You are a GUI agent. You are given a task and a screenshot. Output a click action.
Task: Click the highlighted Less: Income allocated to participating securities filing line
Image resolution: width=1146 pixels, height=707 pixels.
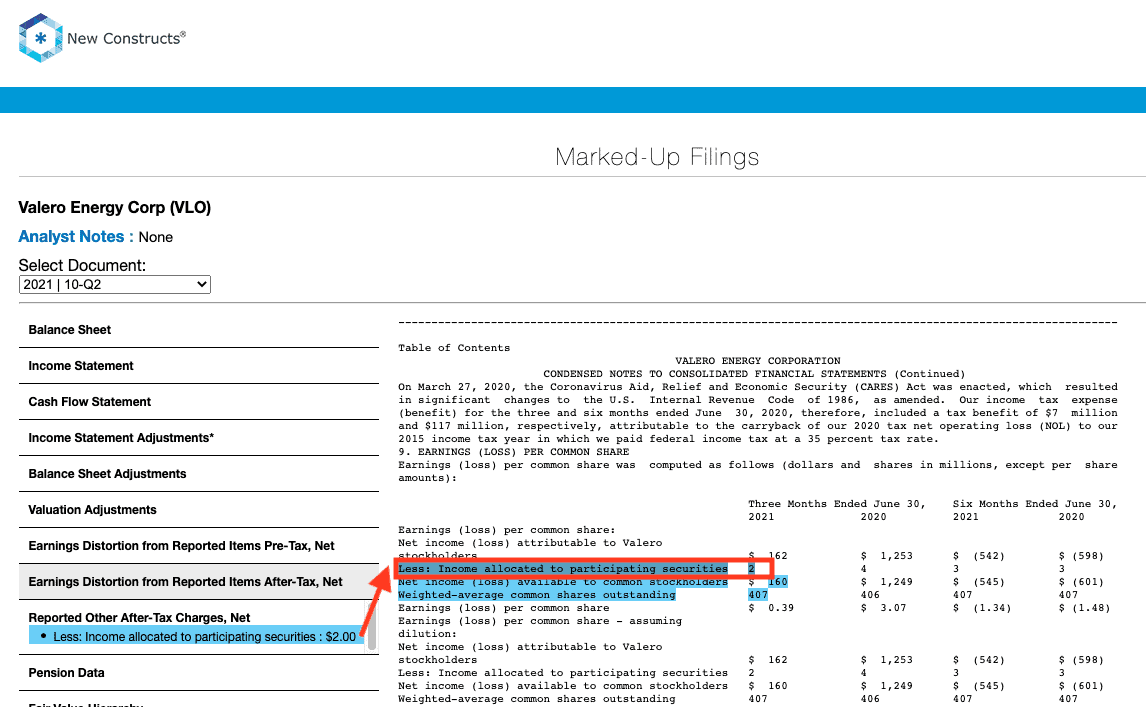click(x=563, y=569)
